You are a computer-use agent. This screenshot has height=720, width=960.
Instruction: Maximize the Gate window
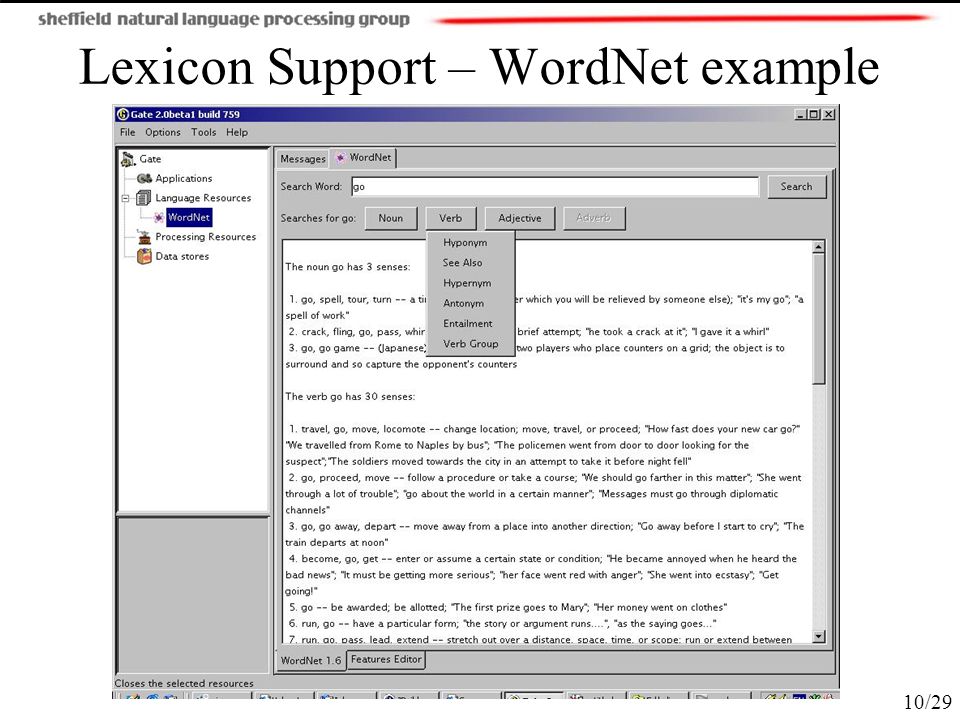tap(814, 114)
